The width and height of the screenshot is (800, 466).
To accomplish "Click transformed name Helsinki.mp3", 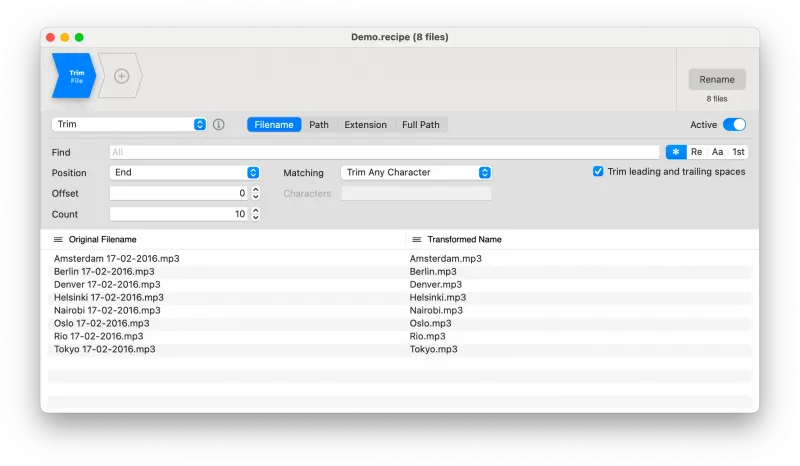I will pyautogui.click(x=438, y=297).
